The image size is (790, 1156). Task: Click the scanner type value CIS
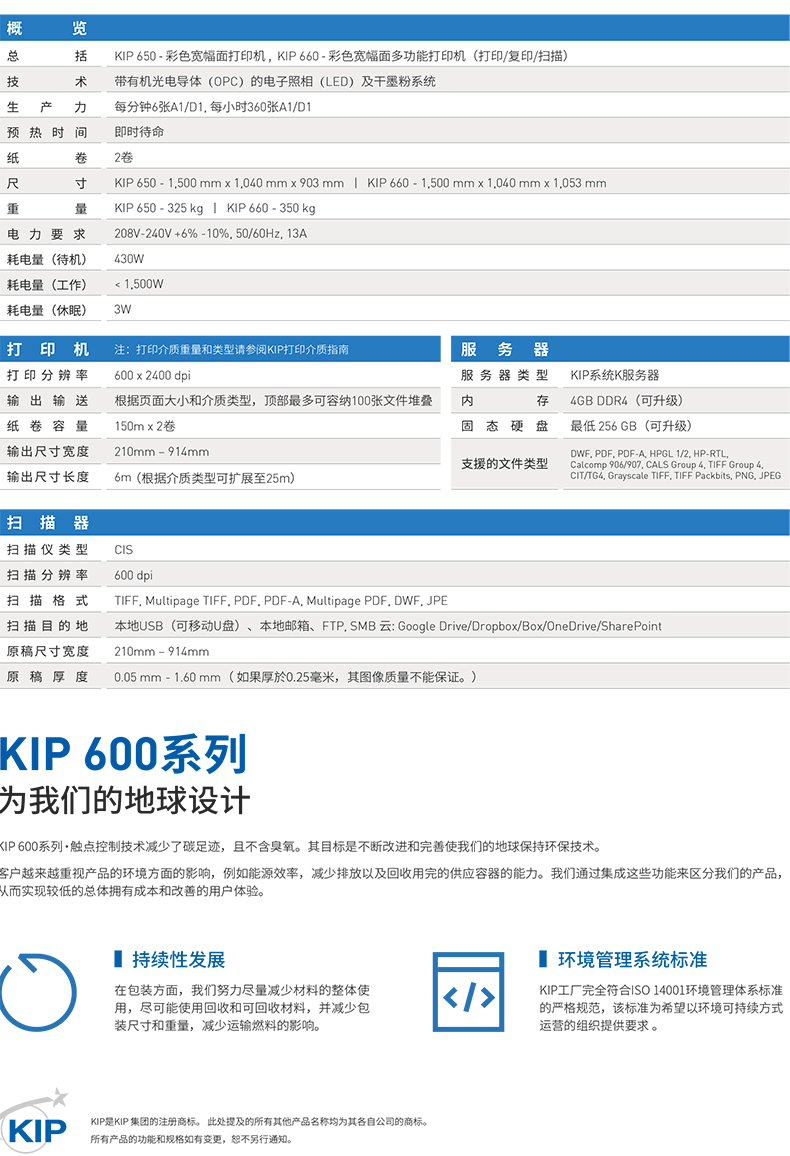pos(124,550)
